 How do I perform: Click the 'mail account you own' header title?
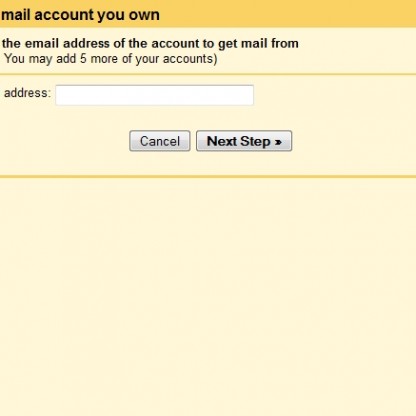coord(80,15)
